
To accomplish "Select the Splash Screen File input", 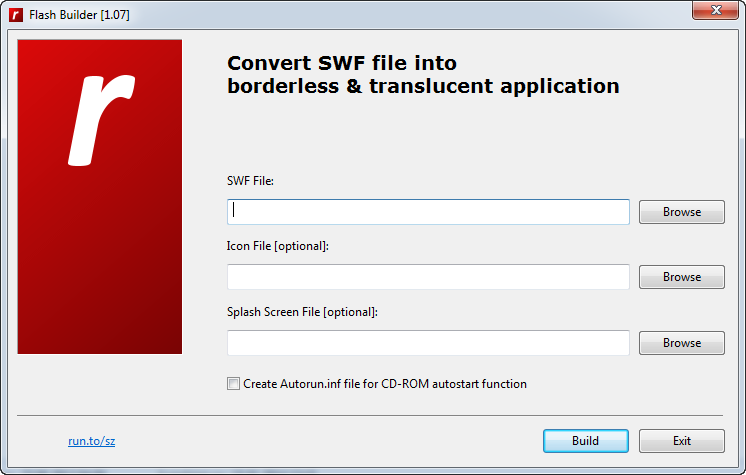I will point(428,343).
